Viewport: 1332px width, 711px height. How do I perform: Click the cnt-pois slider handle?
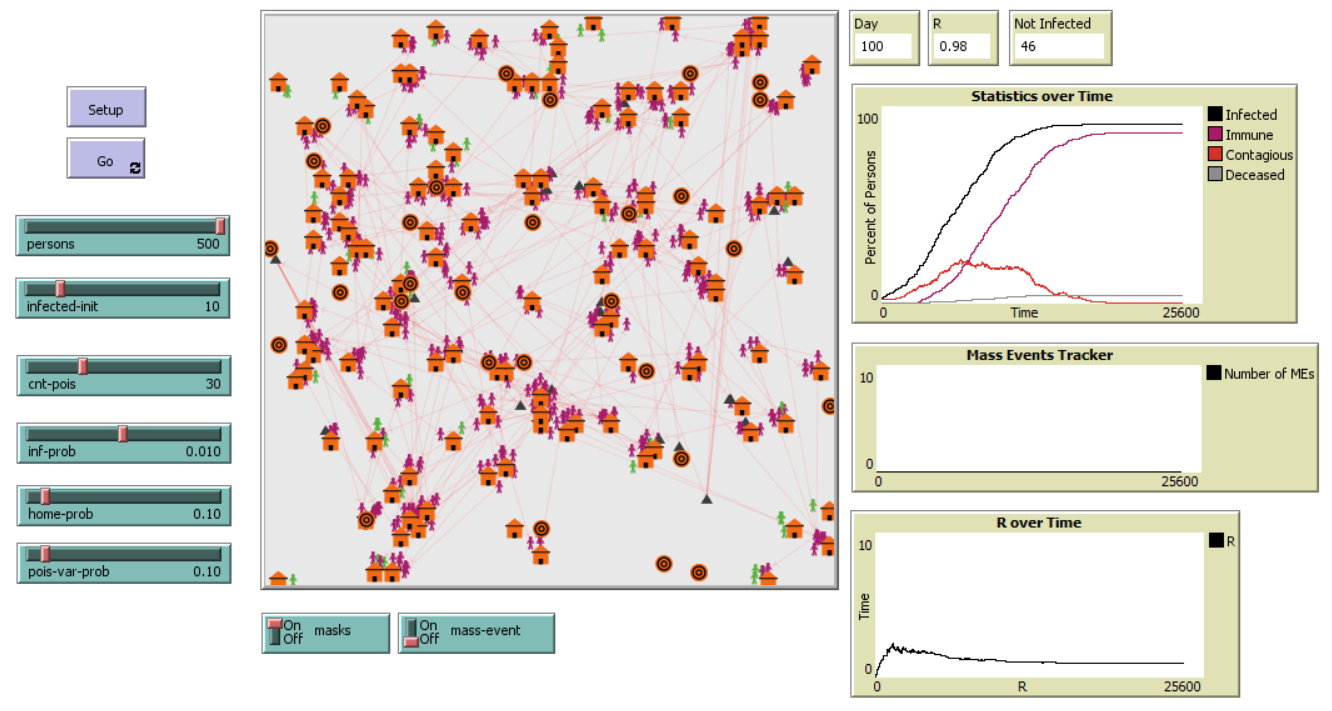[83, 366]
